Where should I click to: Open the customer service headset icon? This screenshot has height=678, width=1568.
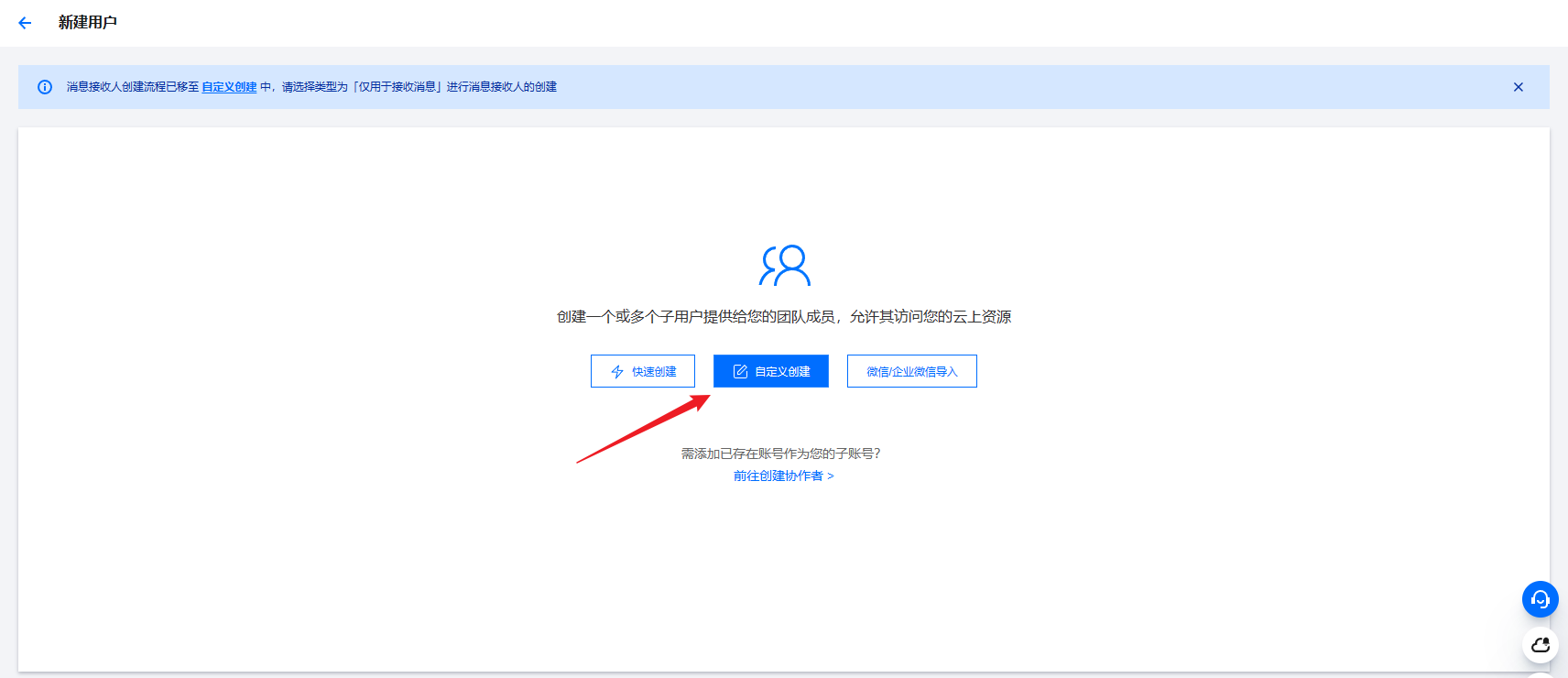(1541, 599)
